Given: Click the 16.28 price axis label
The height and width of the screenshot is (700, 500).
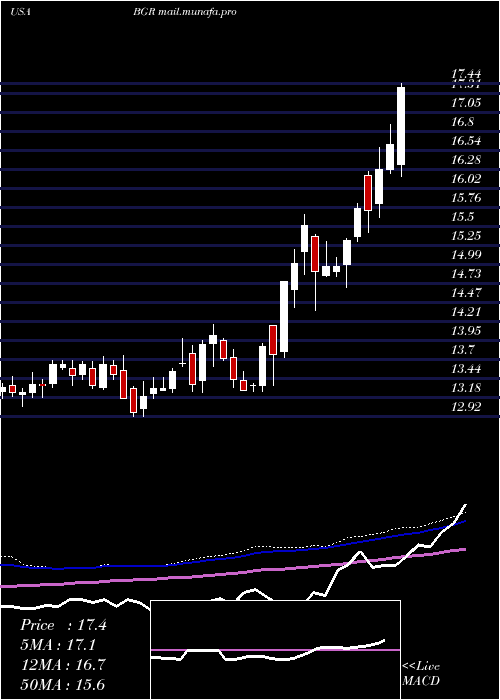Looking at the screenshot, I should [x=466, y=160].
